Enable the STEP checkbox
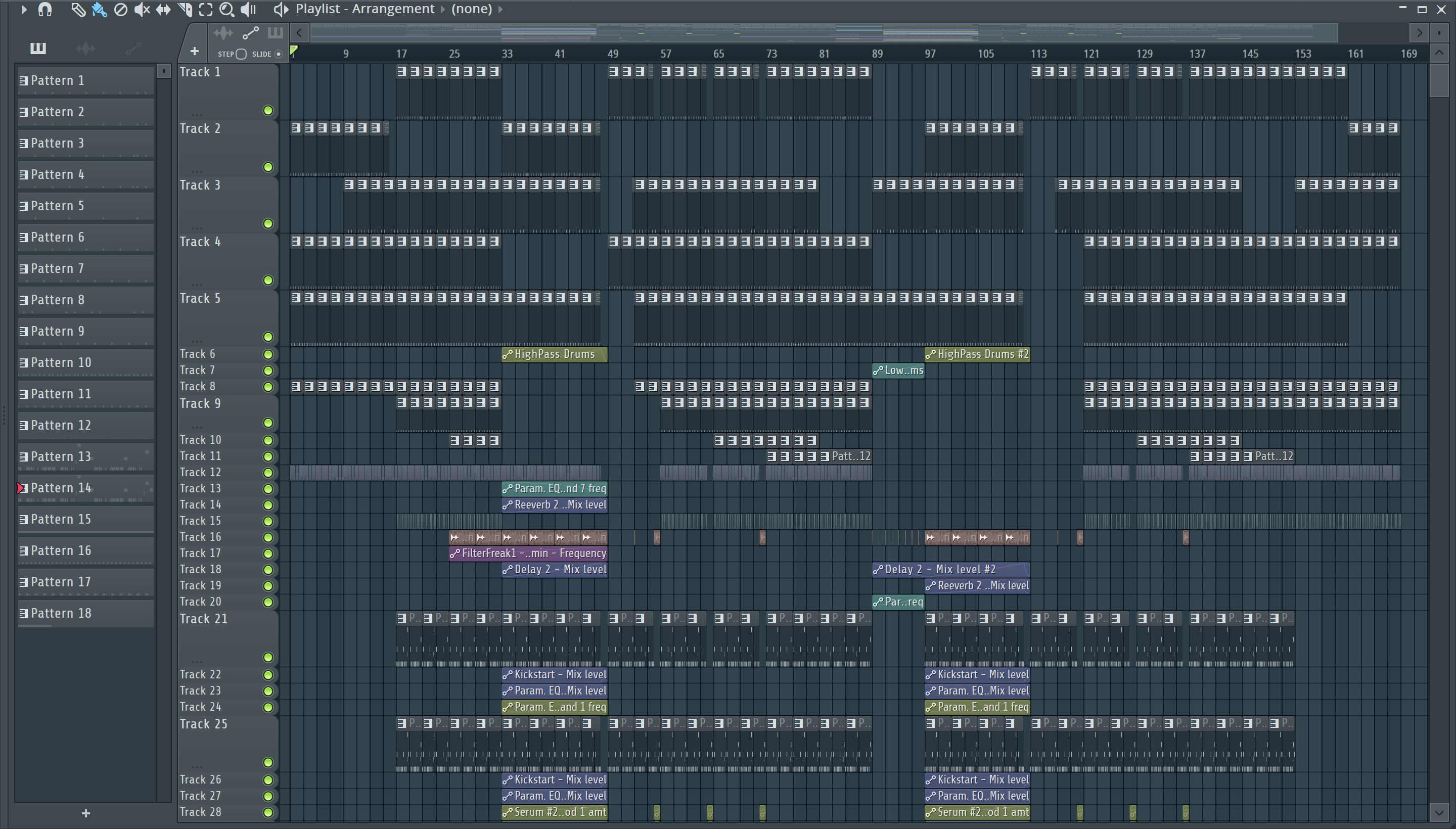Viewport: 1456px width, 829px height. pos(241,54)
